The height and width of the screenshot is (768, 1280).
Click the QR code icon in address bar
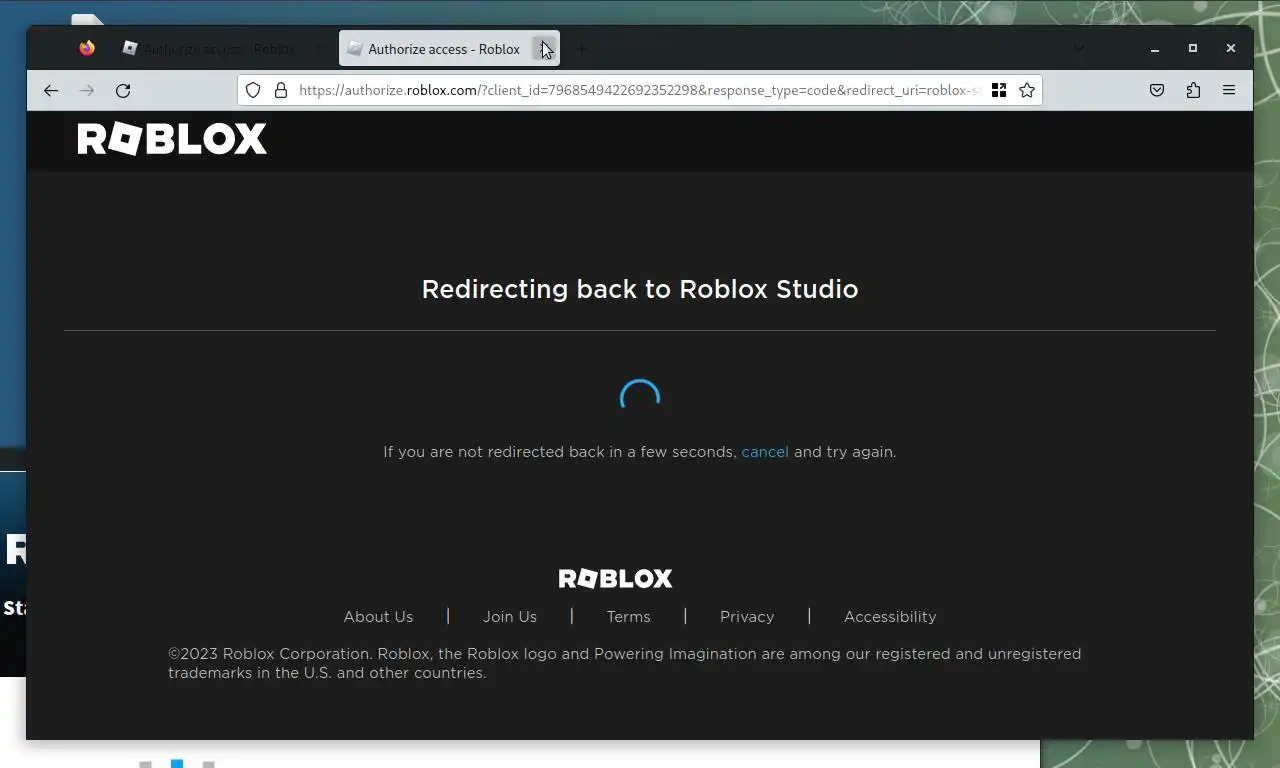coord(998,90)
